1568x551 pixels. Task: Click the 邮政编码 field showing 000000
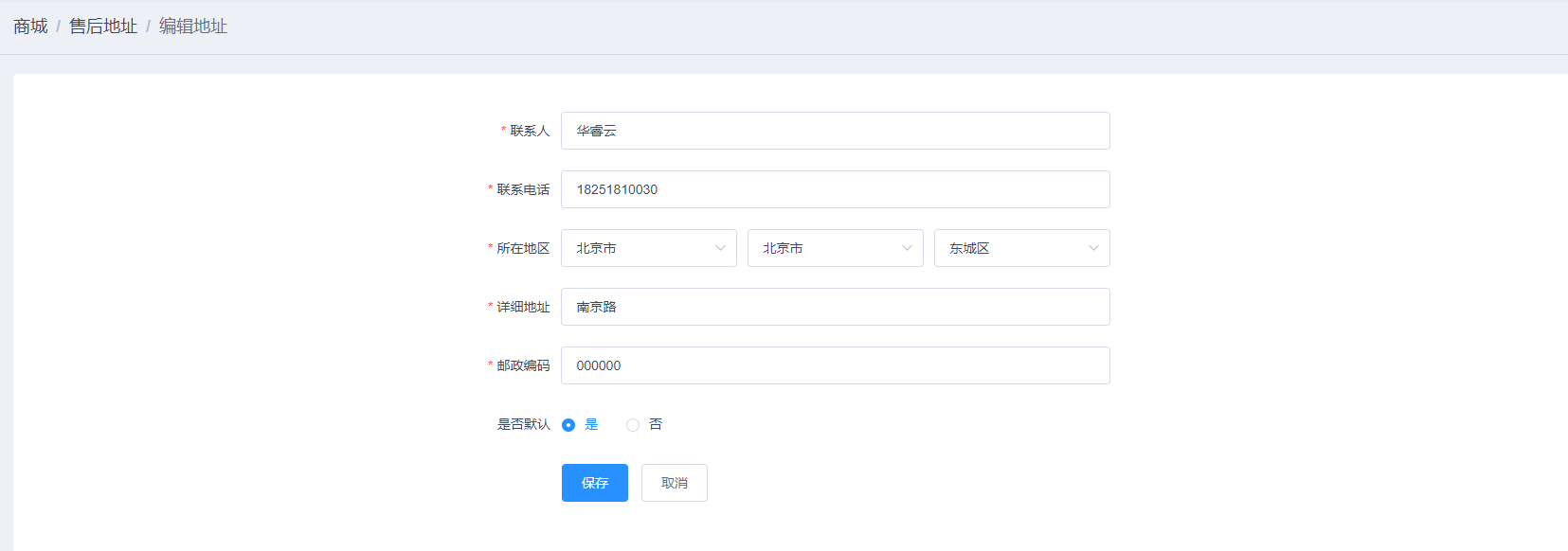click(x=835, y=365)
